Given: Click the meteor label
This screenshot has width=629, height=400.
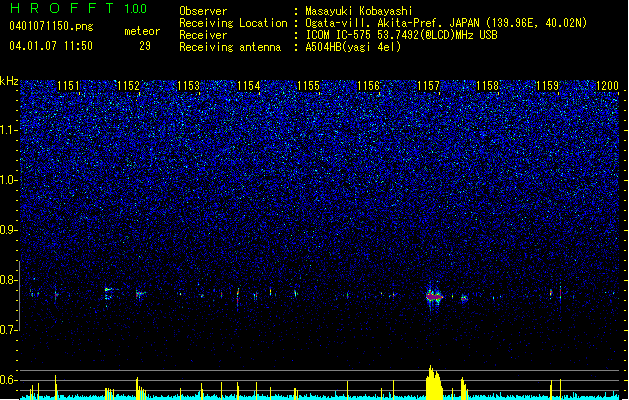Looking at the screenshot, I should pos(142,31).
